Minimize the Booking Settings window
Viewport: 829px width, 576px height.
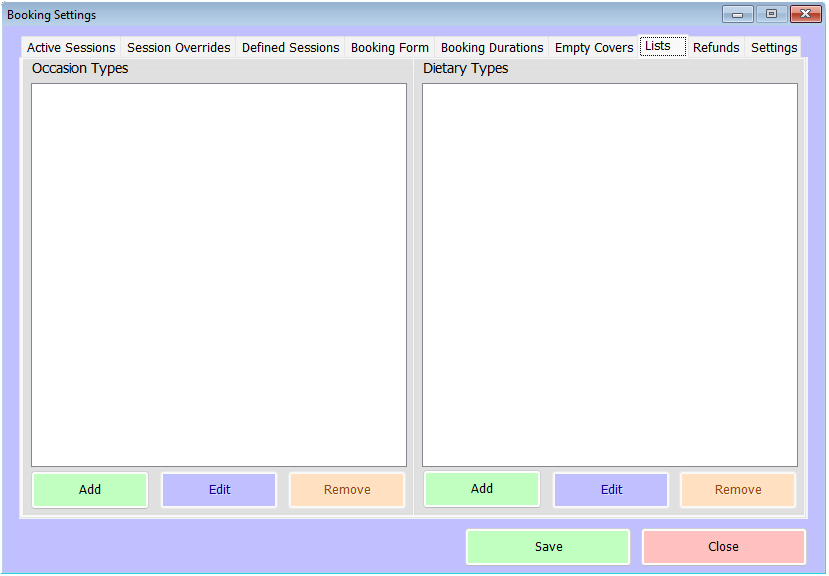(737, 14)
